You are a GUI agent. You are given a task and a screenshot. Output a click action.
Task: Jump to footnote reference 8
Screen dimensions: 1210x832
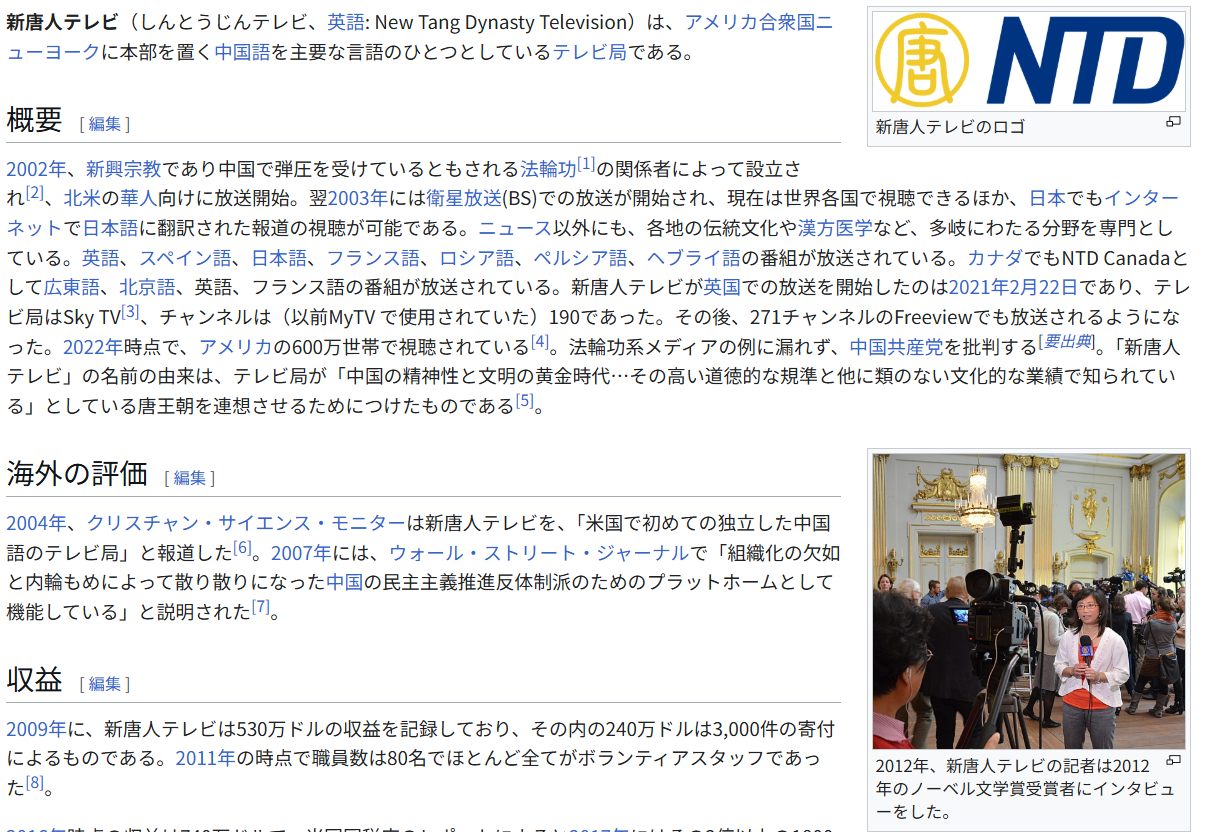pos(35,782)
